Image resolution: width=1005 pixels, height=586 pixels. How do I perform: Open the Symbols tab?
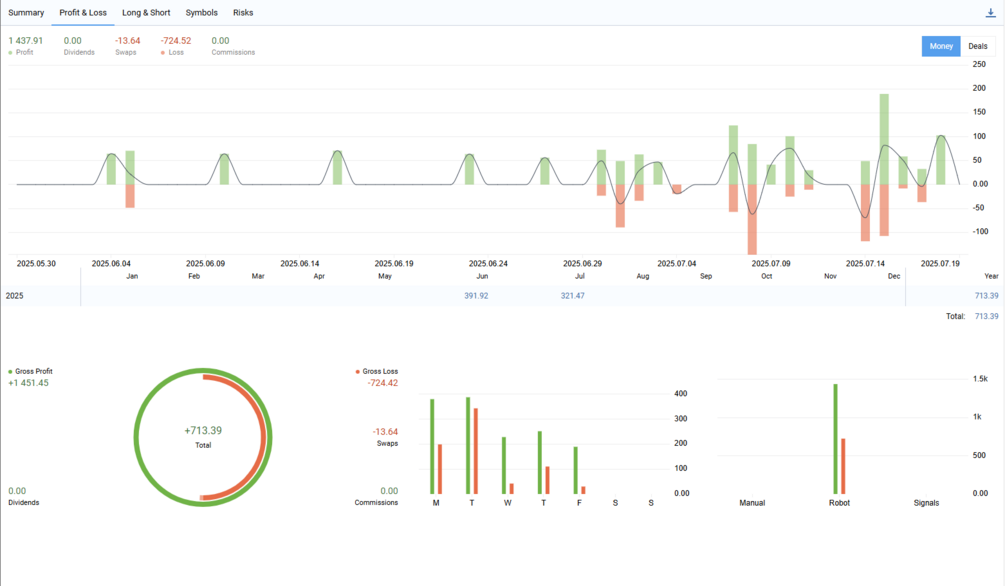coord(201,13)
